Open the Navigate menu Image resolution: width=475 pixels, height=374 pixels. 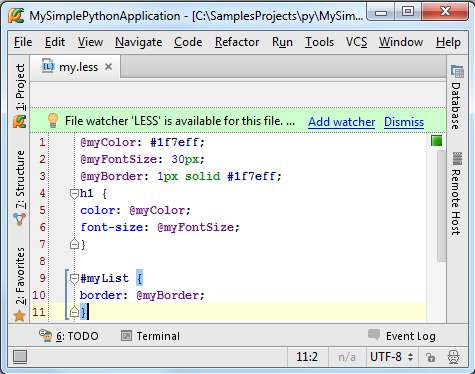[138, 42]
